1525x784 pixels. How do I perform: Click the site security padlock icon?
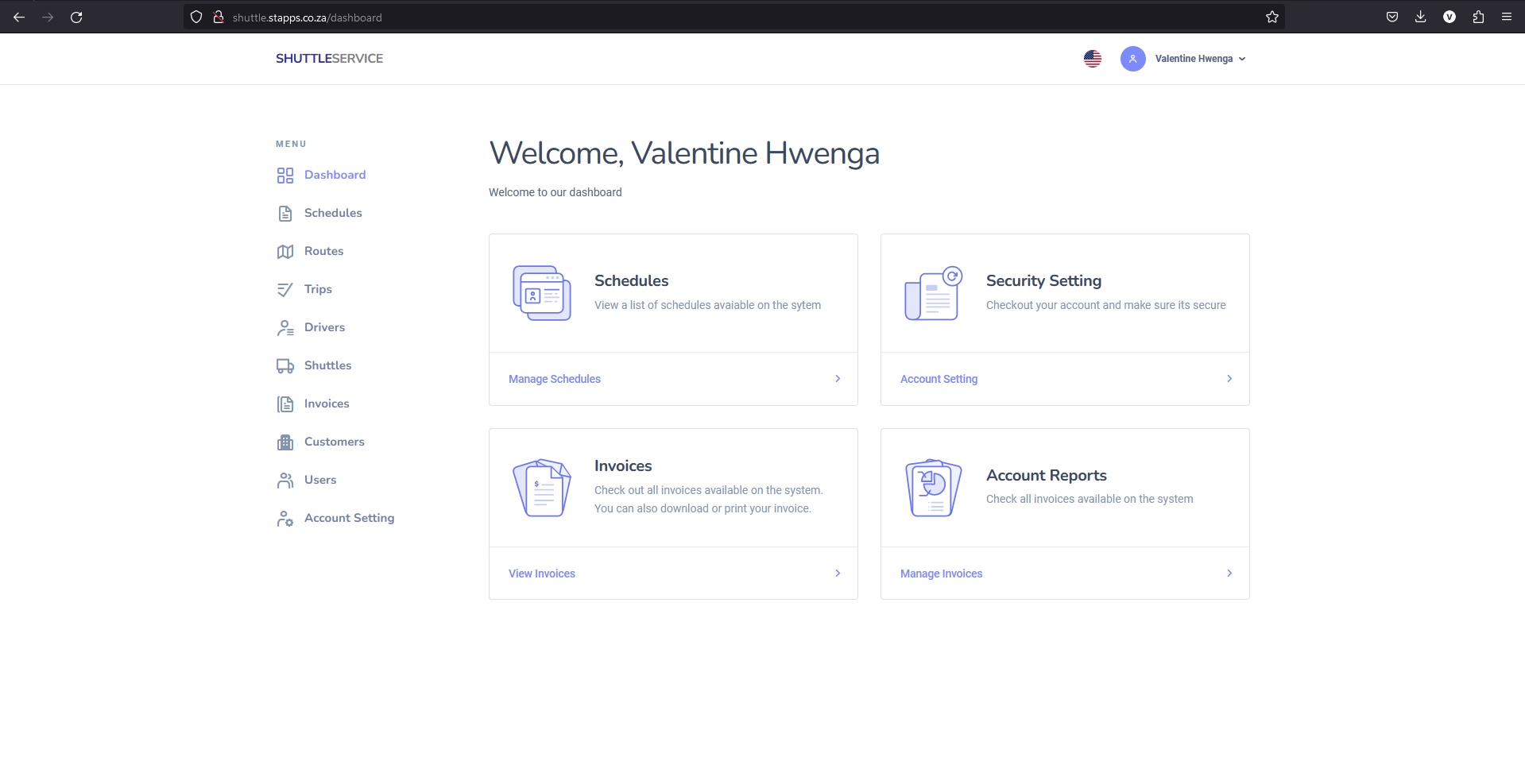pos(219,17)
